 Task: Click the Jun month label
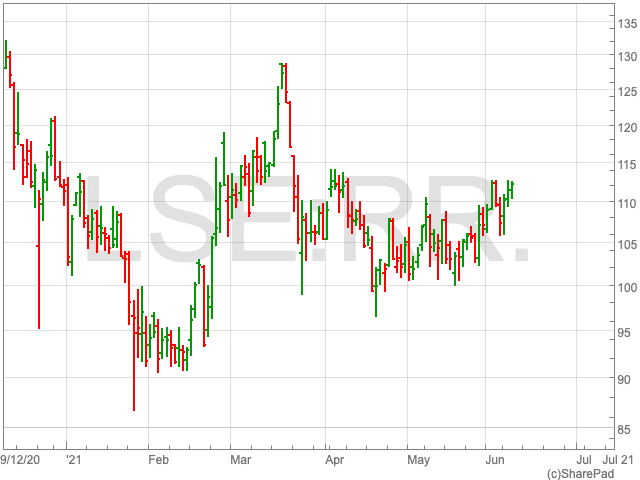[496, 460]
